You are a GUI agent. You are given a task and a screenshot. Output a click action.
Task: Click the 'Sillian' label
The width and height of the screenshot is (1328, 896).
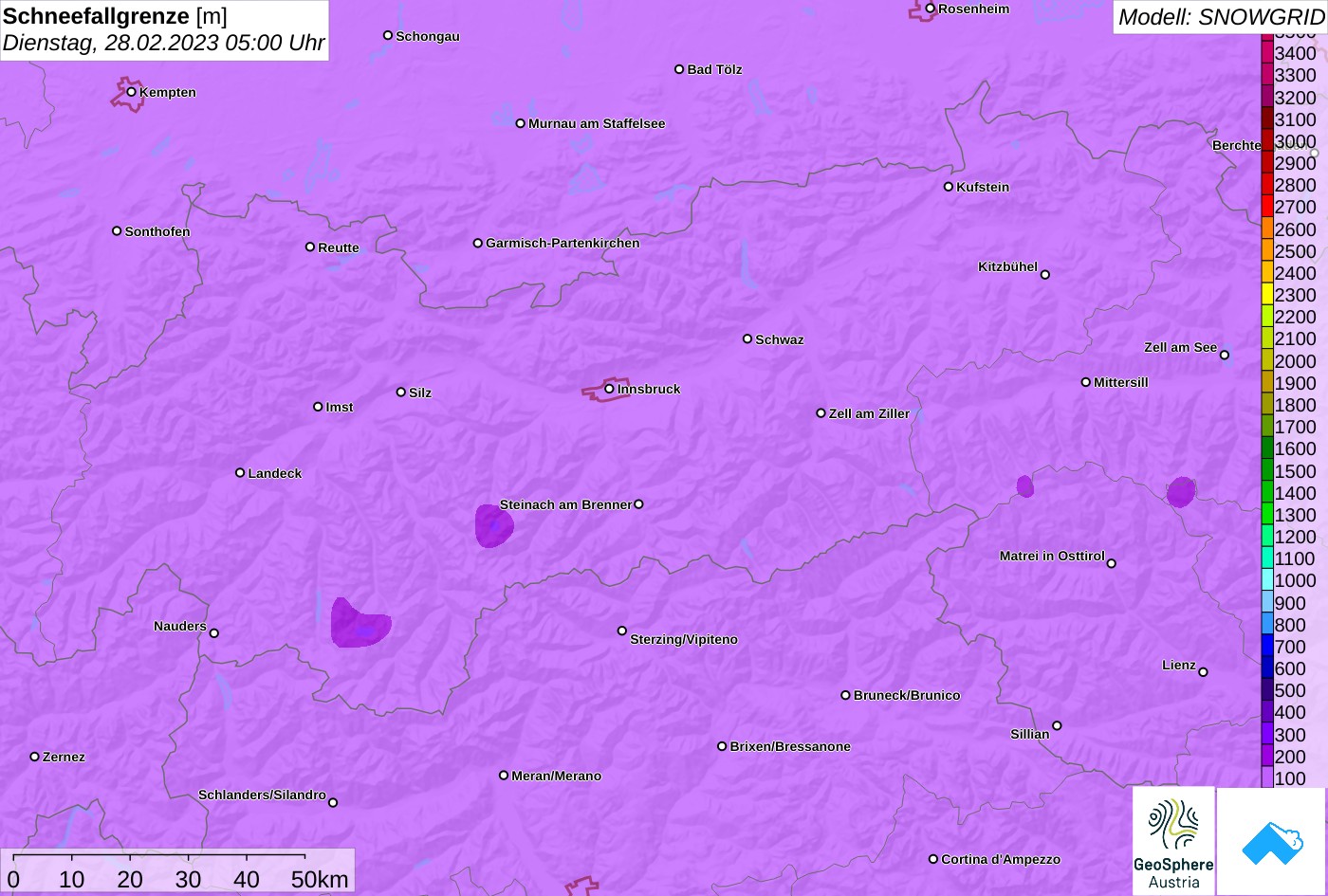1030,734
